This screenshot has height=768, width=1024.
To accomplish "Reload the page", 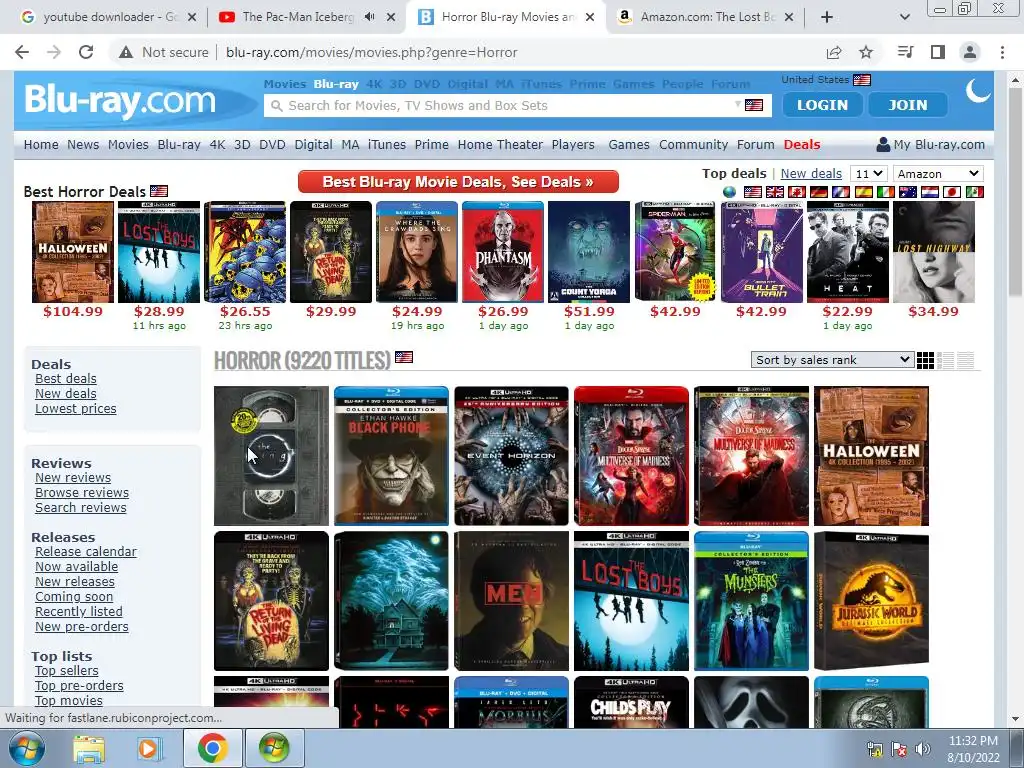I will click(86, 52).
